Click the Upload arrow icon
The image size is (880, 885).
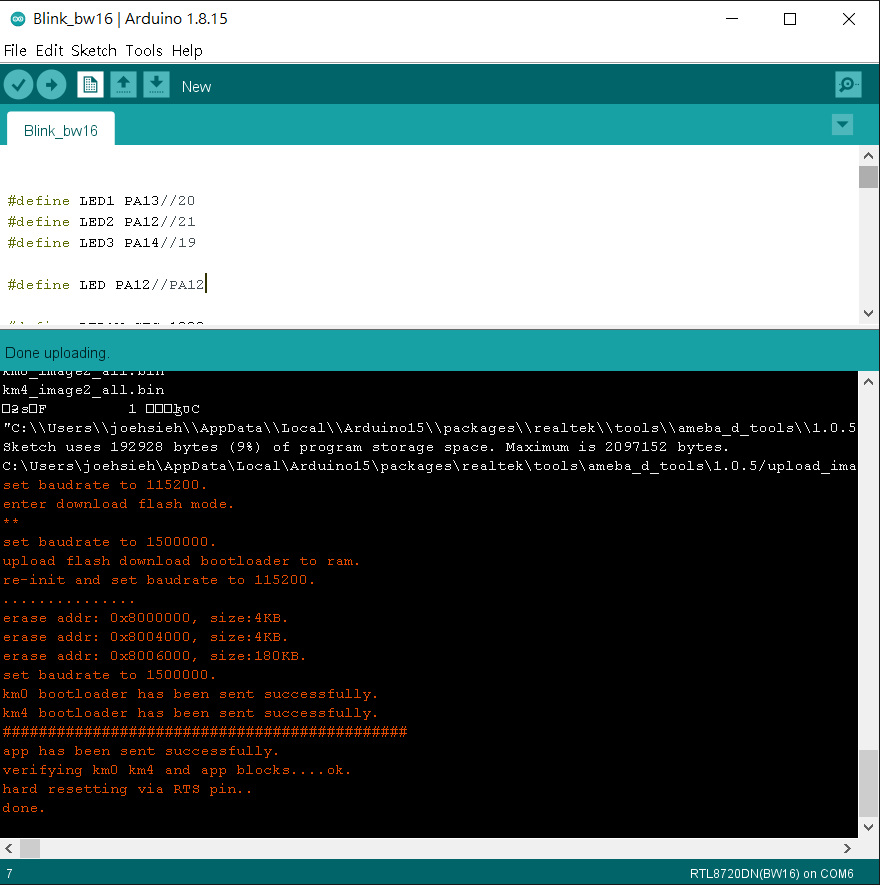point(51,85)
